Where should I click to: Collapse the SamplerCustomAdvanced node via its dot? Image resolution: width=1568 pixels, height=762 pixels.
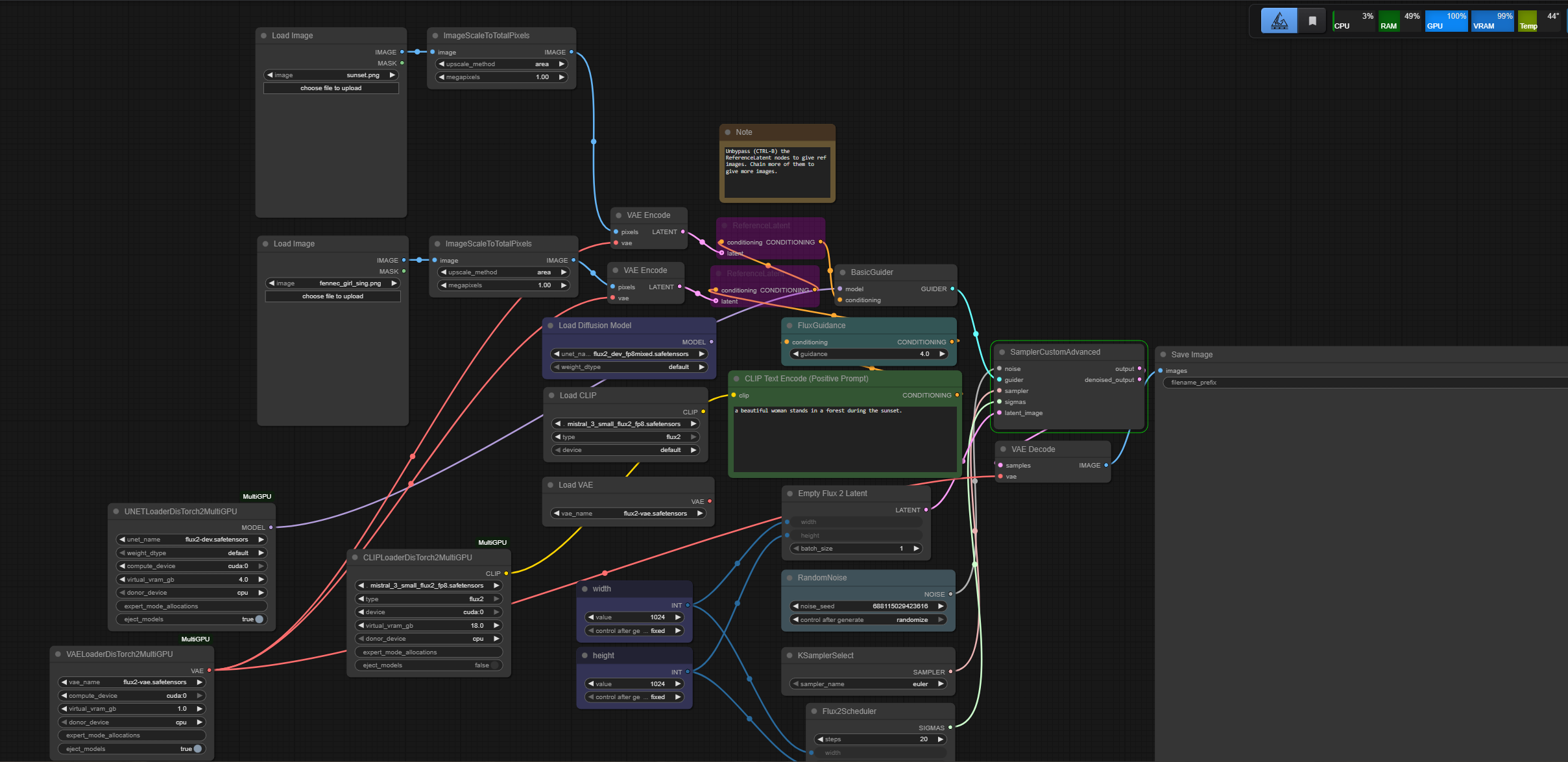(1002, 352)
